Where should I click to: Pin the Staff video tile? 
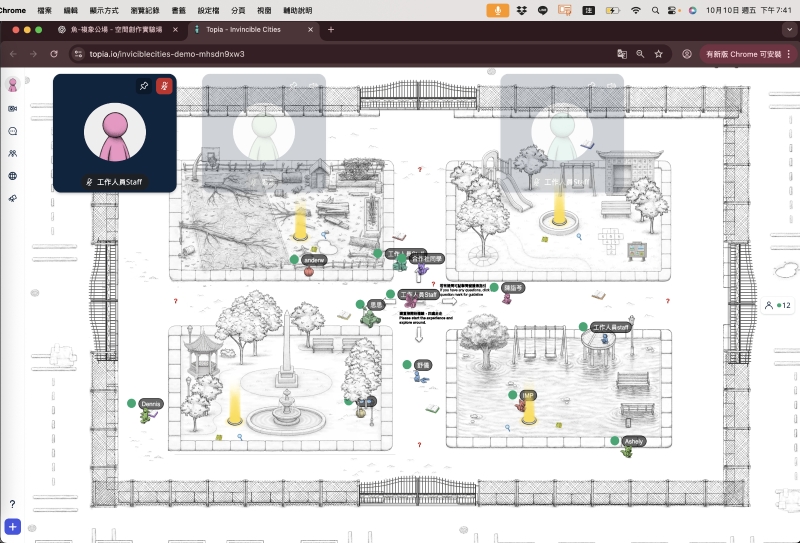click(x=144, y=86)
